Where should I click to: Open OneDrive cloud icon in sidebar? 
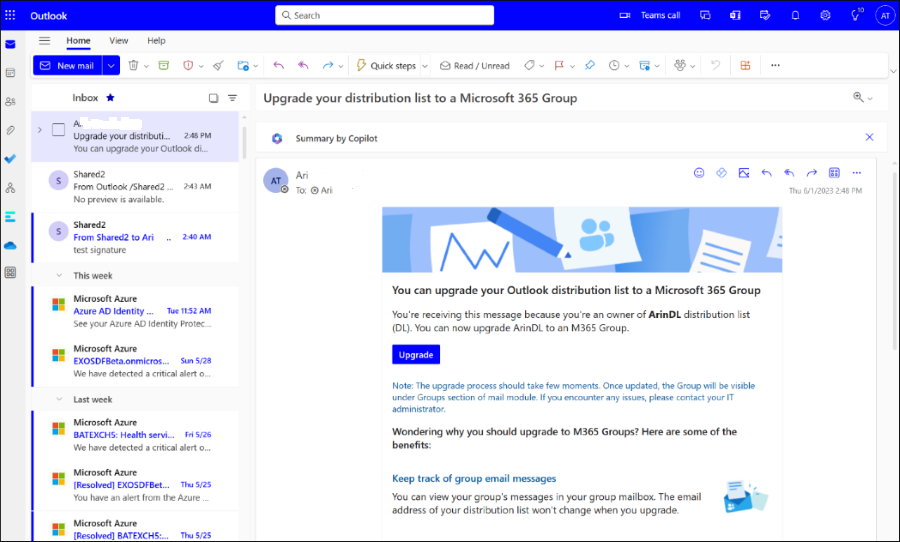pyautogui.click(x=10, y=245)
